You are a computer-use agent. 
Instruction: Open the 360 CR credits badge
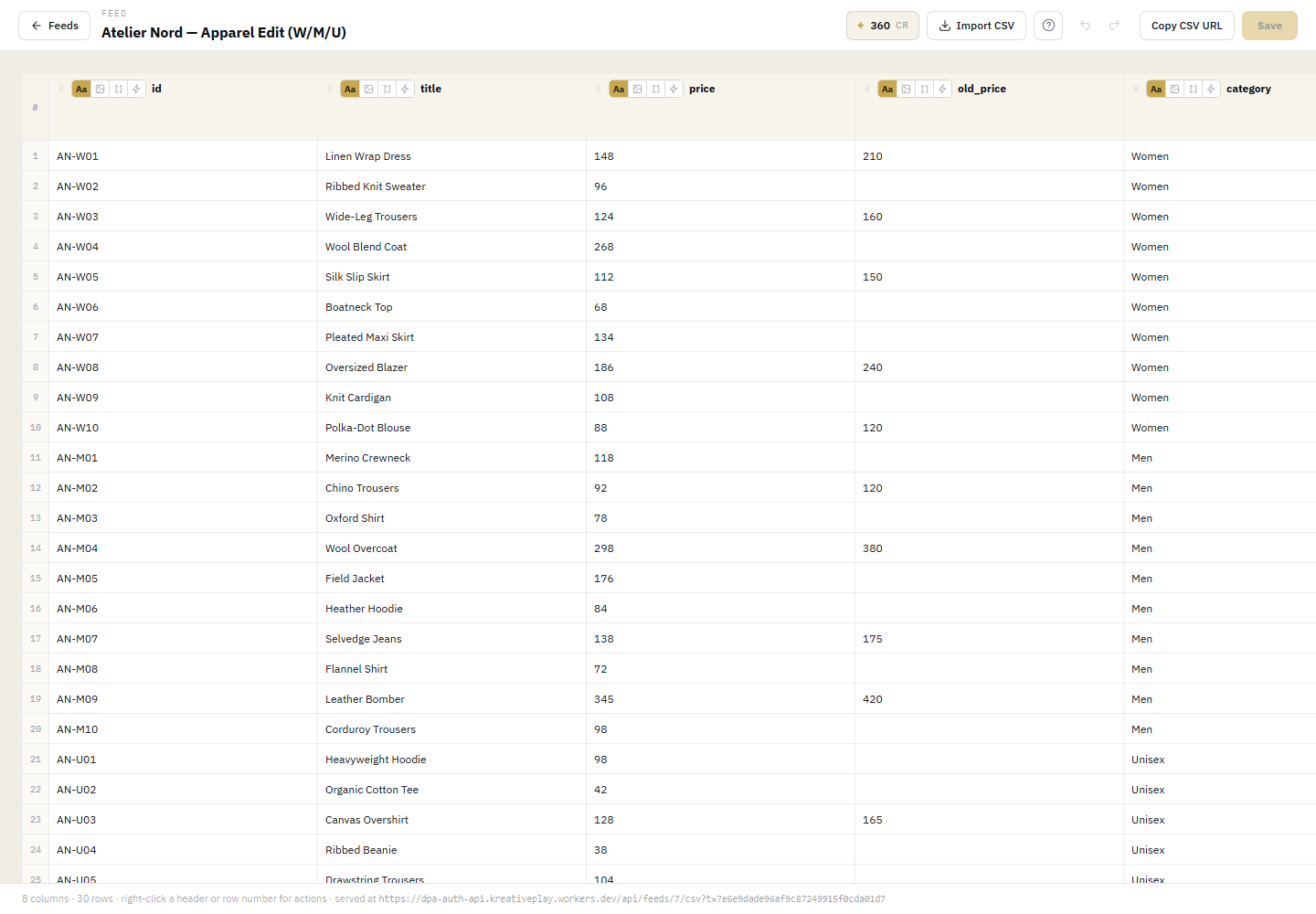pyautogui.click(x=882, y=26)
